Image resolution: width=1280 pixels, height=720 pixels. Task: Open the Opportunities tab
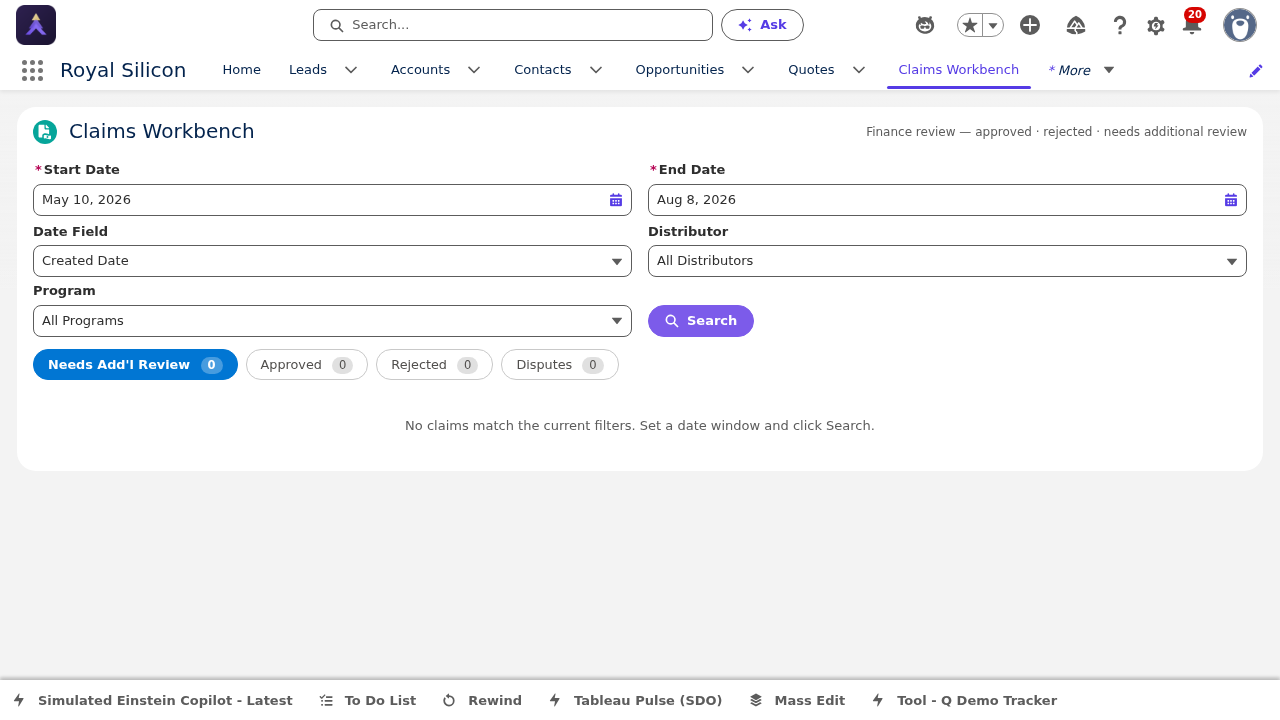pyautogui.click(x=680, y=70)
